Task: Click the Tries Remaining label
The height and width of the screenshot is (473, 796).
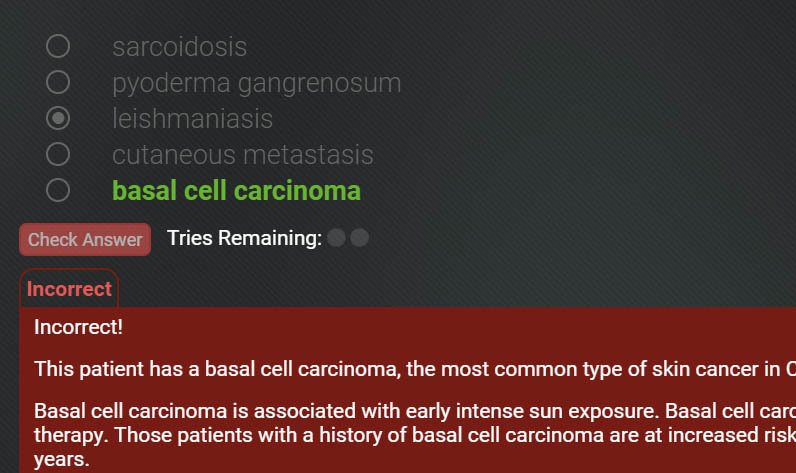Action: (245, 238)
